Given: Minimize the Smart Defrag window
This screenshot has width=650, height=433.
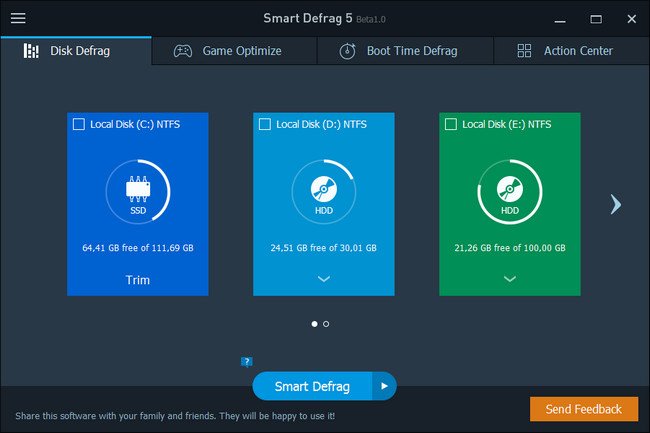Looking at the screenshot, I should 560,19.
